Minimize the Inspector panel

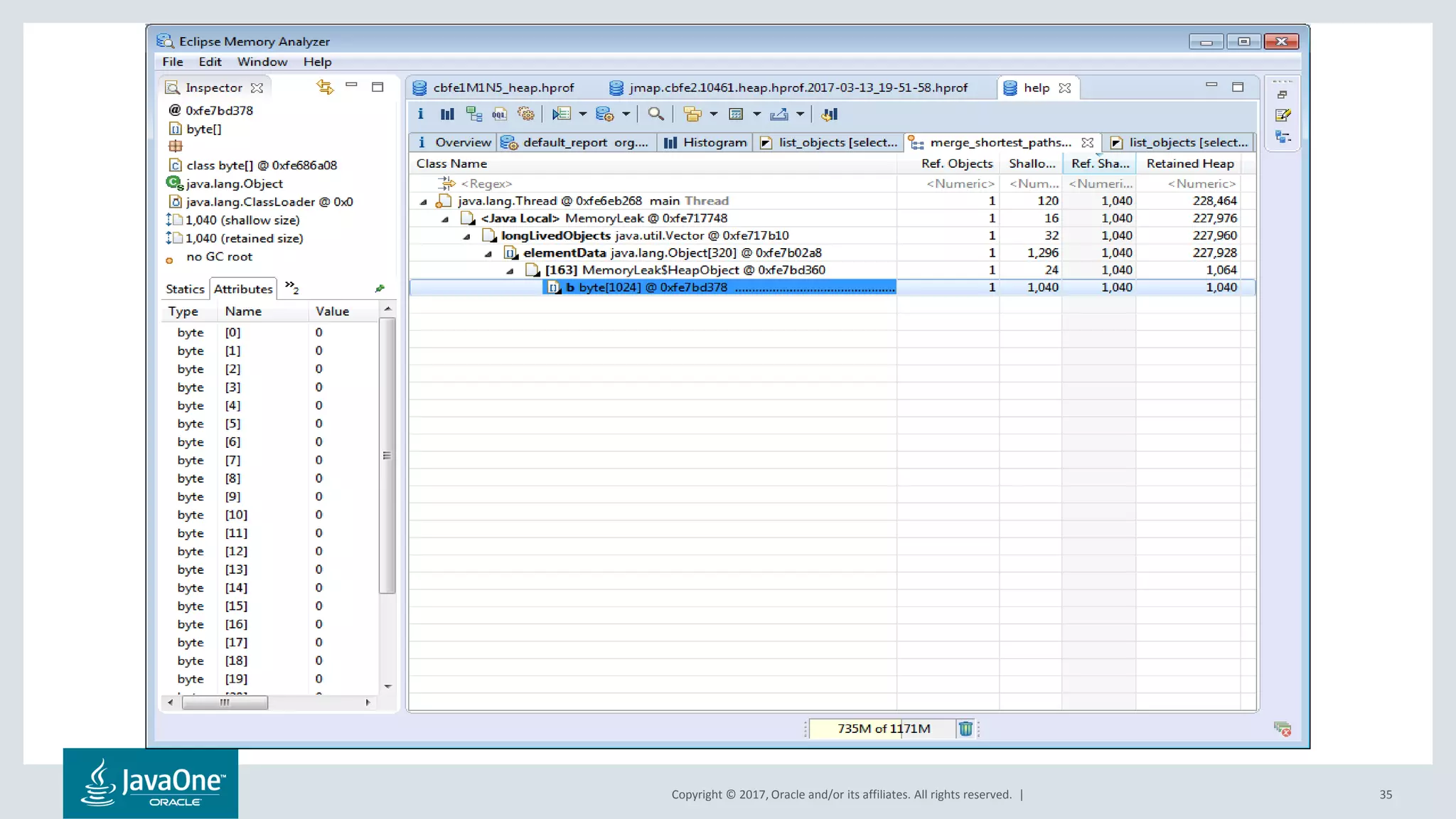[351, 85]
